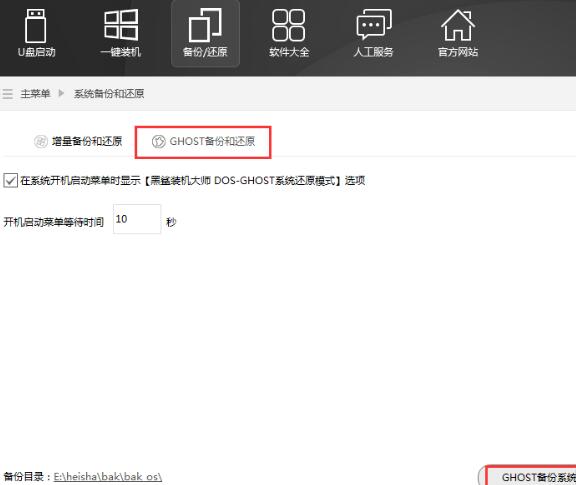Open the 软件大全 software collection

[289, 33]
